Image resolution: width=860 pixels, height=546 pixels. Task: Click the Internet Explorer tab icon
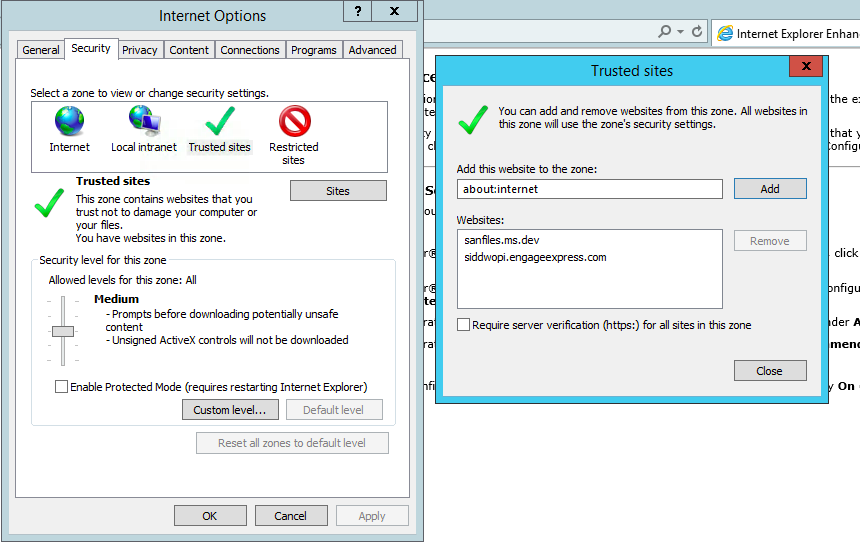pos(725,33)
